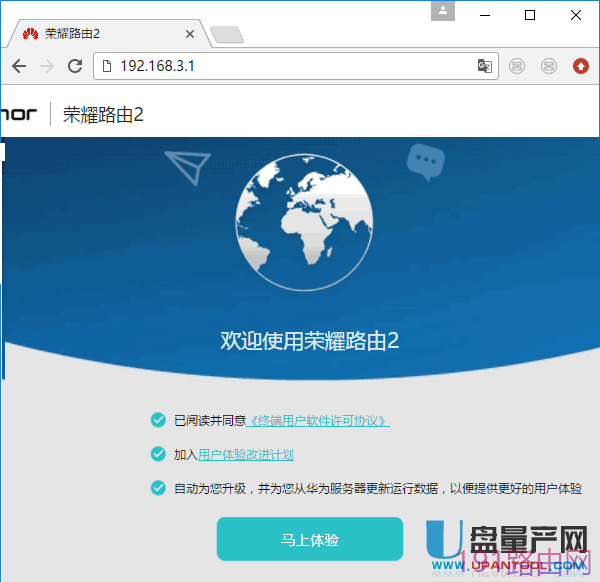Close the 荣耀路由2 tab
600x582 pixels.
click(190, 34)
